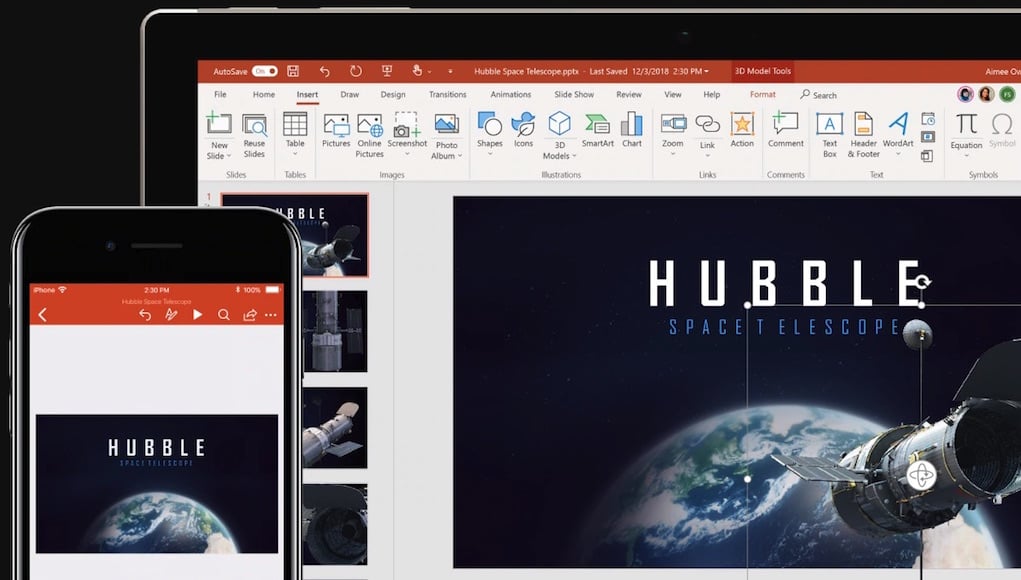This screenshot has height=580, width=1021.
Task: Insert a Chart
Action: pos(632,130)
